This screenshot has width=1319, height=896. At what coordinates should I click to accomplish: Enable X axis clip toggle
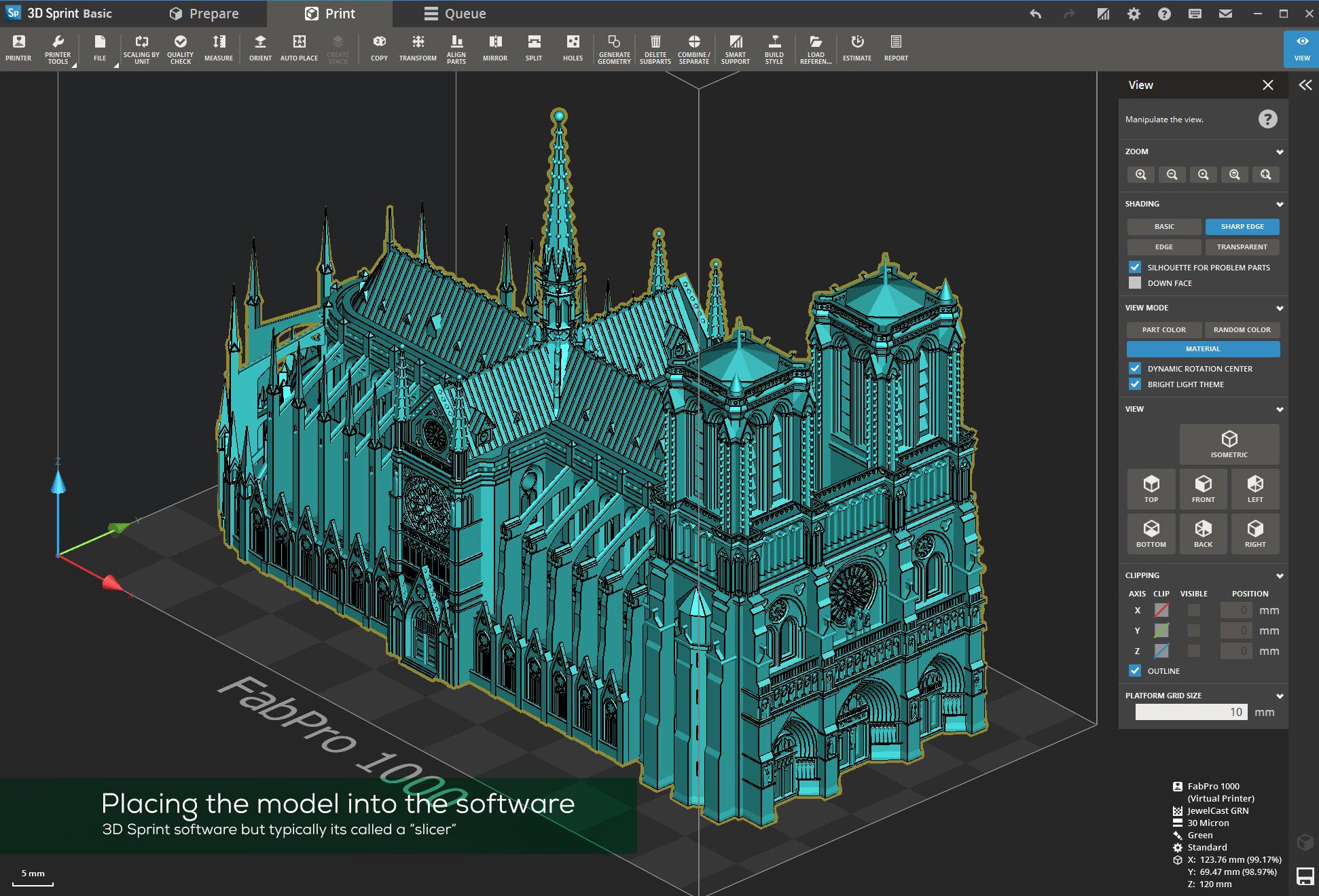(x=1162, y=610)
